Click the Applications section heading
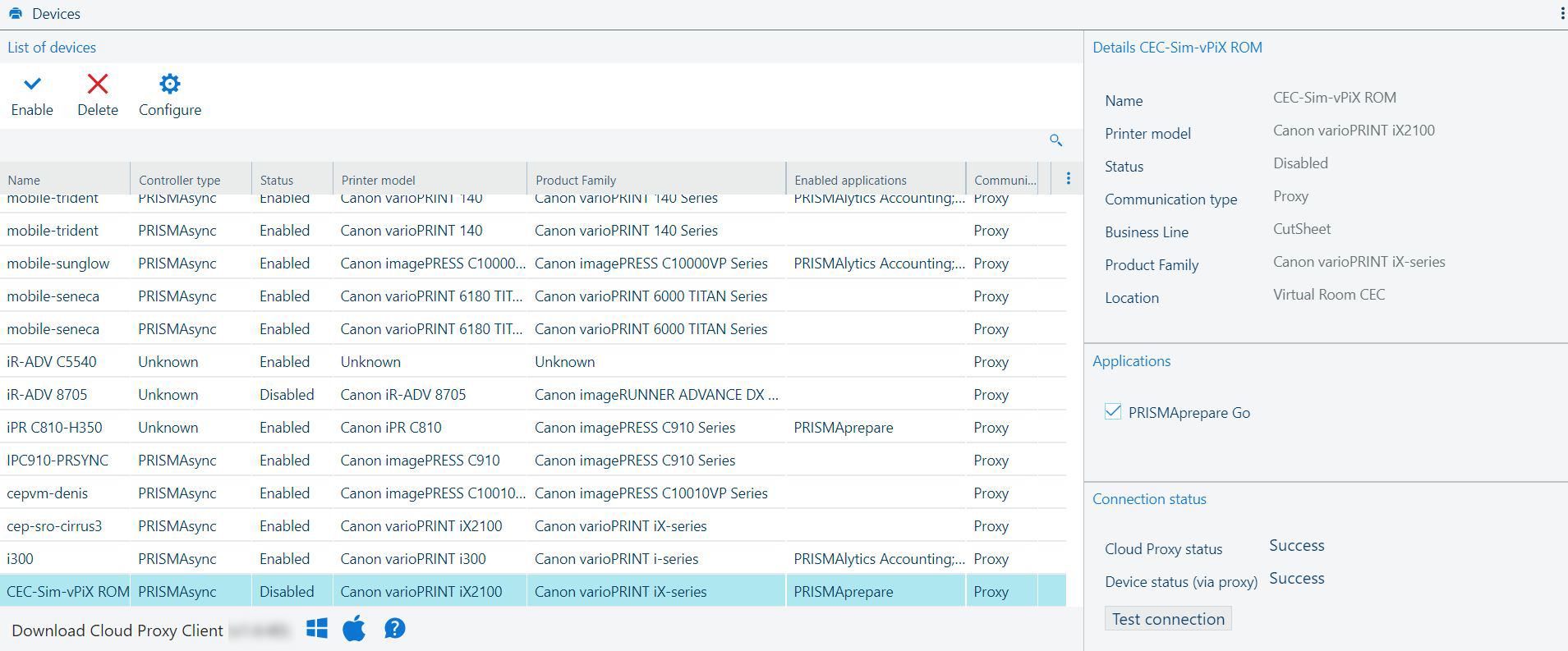Image resolution: width=1568 pixels, height=651 pixels. (1131, 361)
